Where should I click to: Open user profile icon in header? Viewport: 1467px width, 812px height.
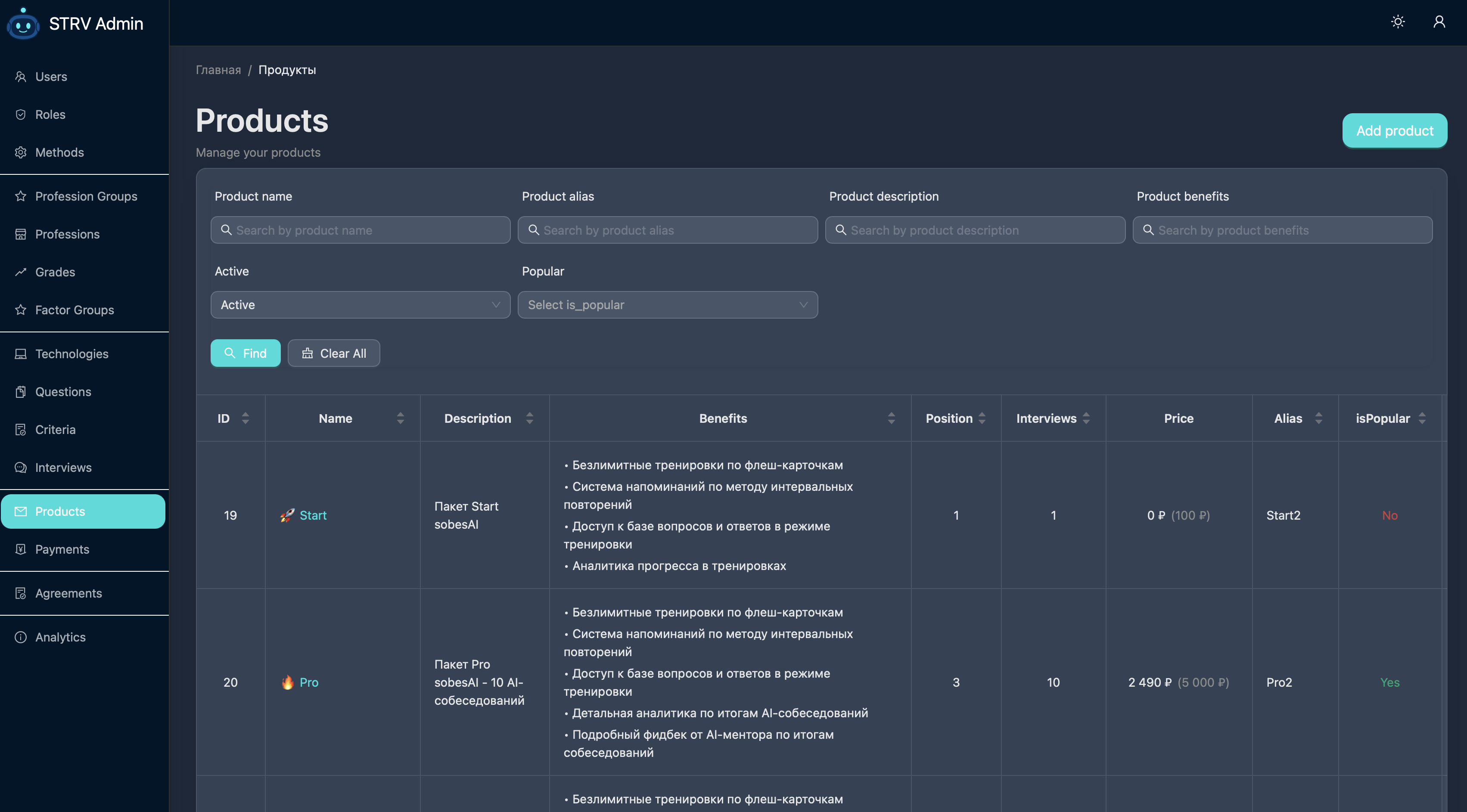[1439, 22]
